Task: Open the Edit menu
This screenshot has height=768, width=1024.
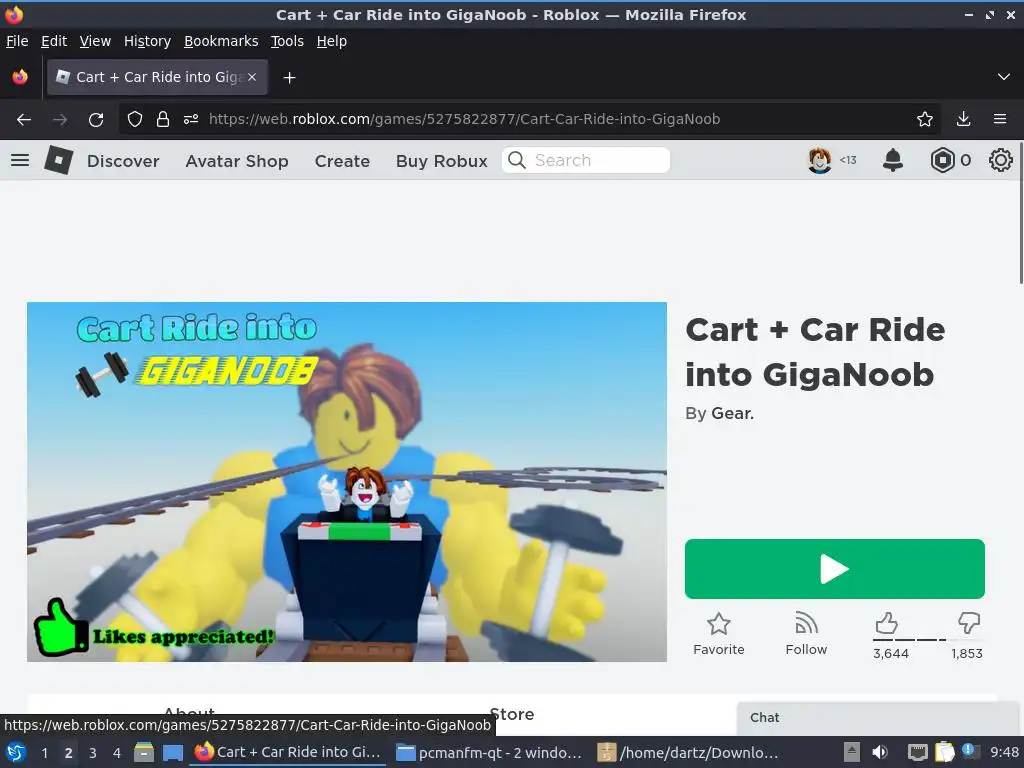Action: pyautogui.click(x=54, y=41)
